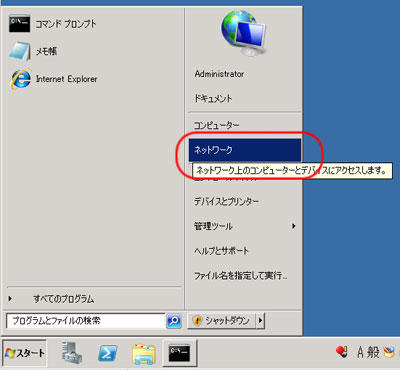Expand すべてのプログラム list
400x370 pixels.
[x=63, y=299]
